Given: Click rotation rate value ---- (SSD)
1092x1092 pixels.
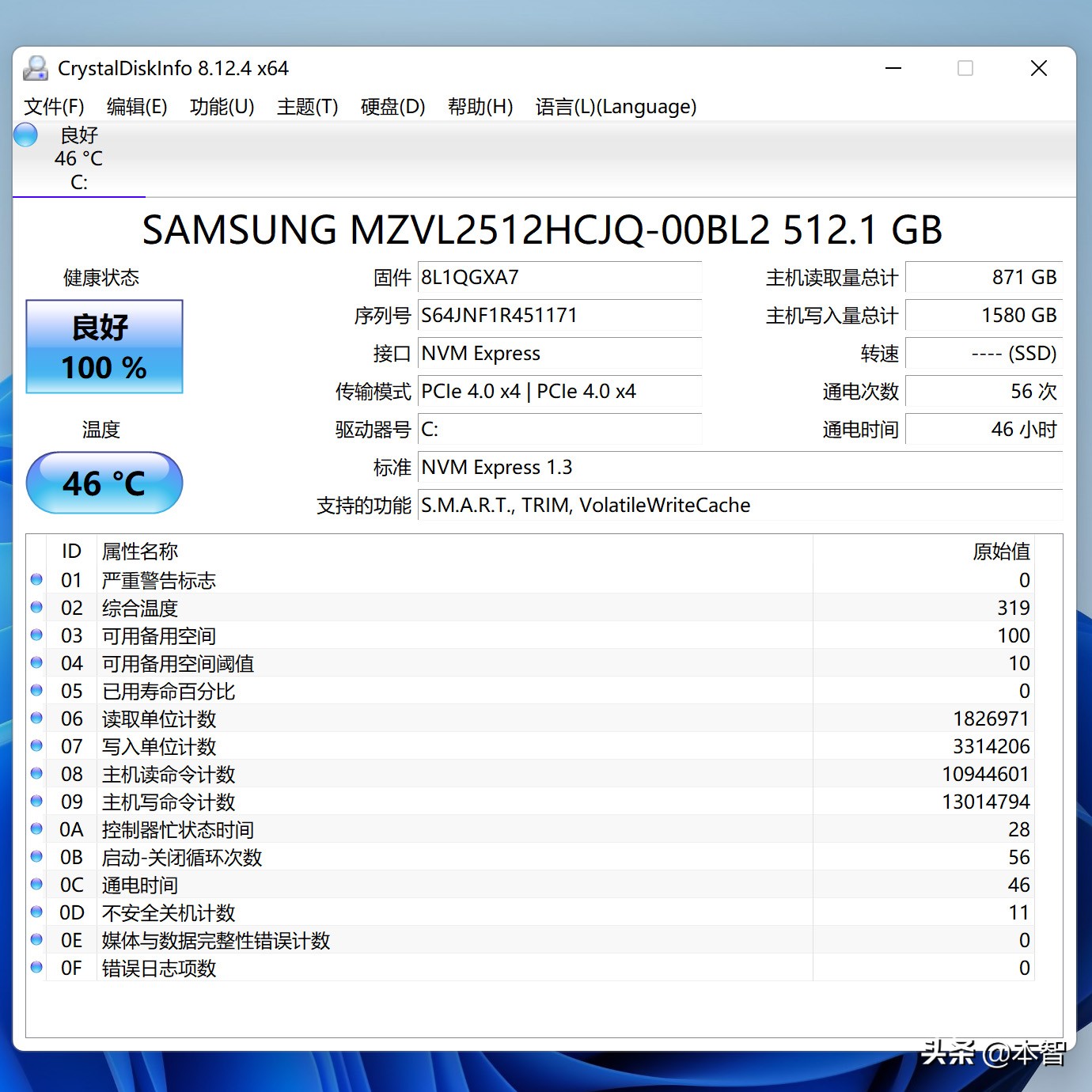Looking at the screenshot, I should pyautogui.click(x=984, y=354).
